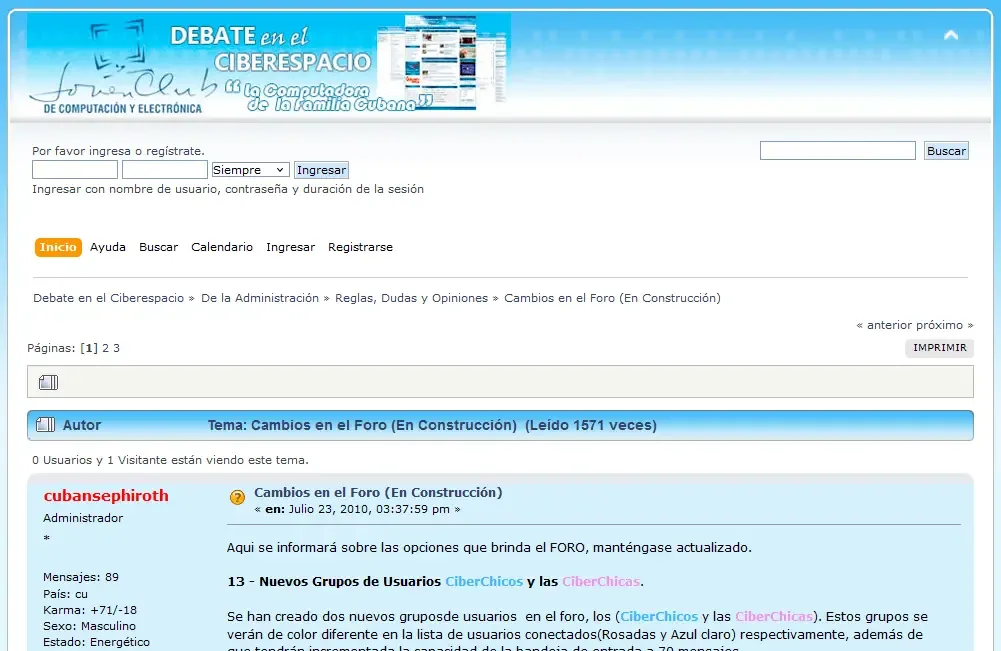The height and width of the screenshot is (651, 1001).
Task: Click the Estado: Energético text
Action: (x=96, y=642)
